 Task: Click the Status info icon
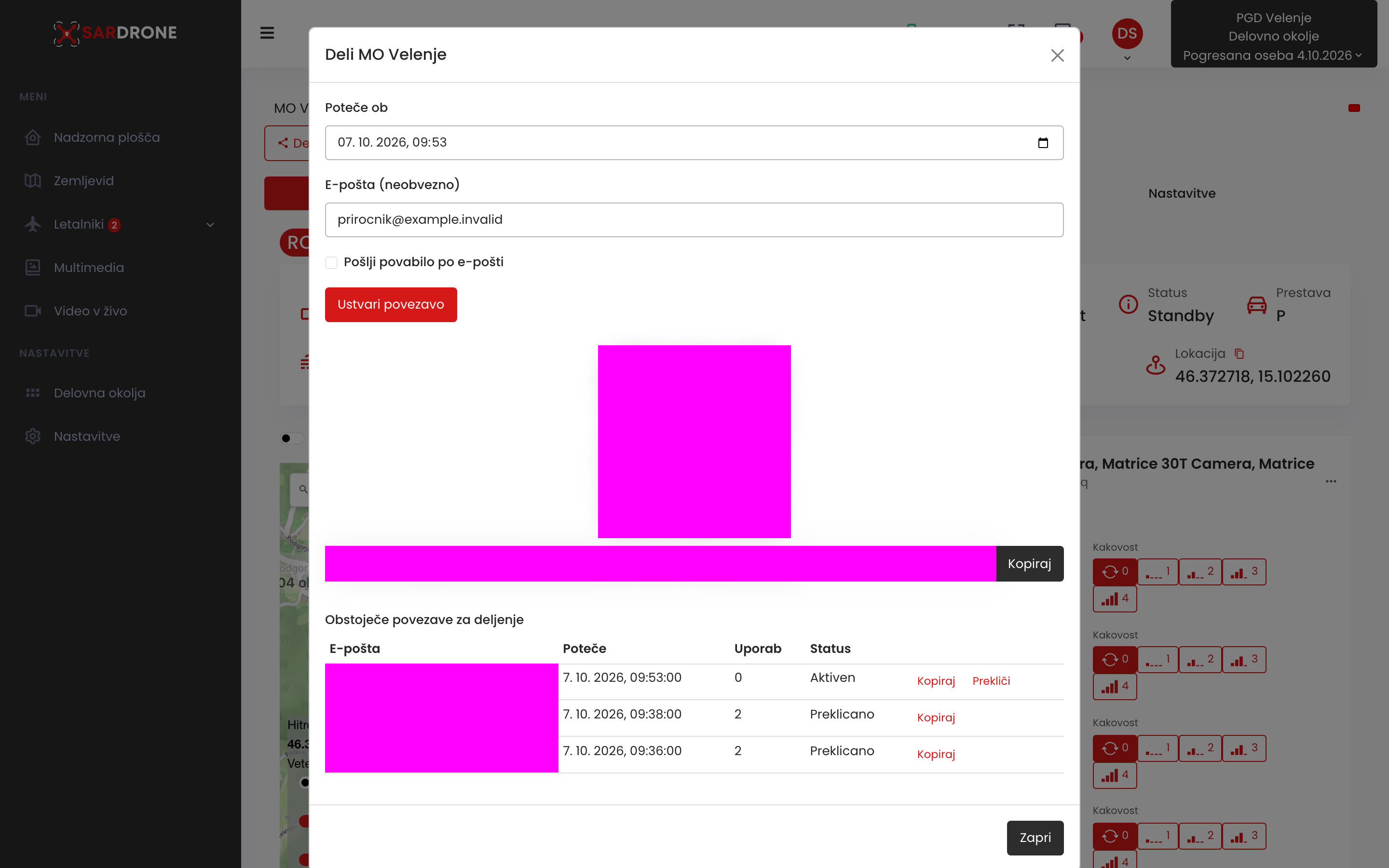pyautogui.click(x=1129, y=304)
